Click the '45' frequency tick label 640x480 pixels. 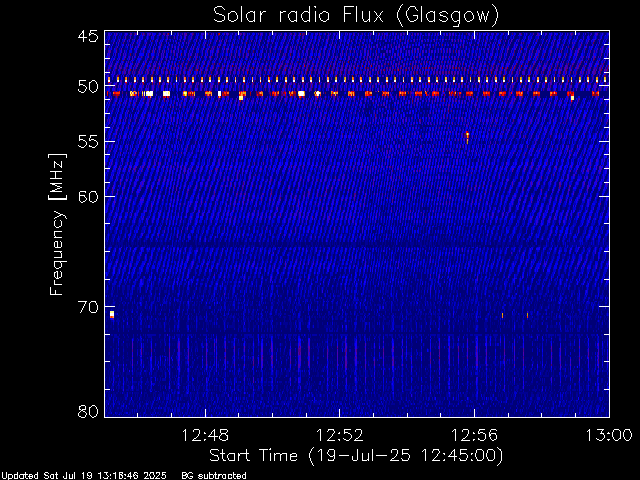(88, 36)
